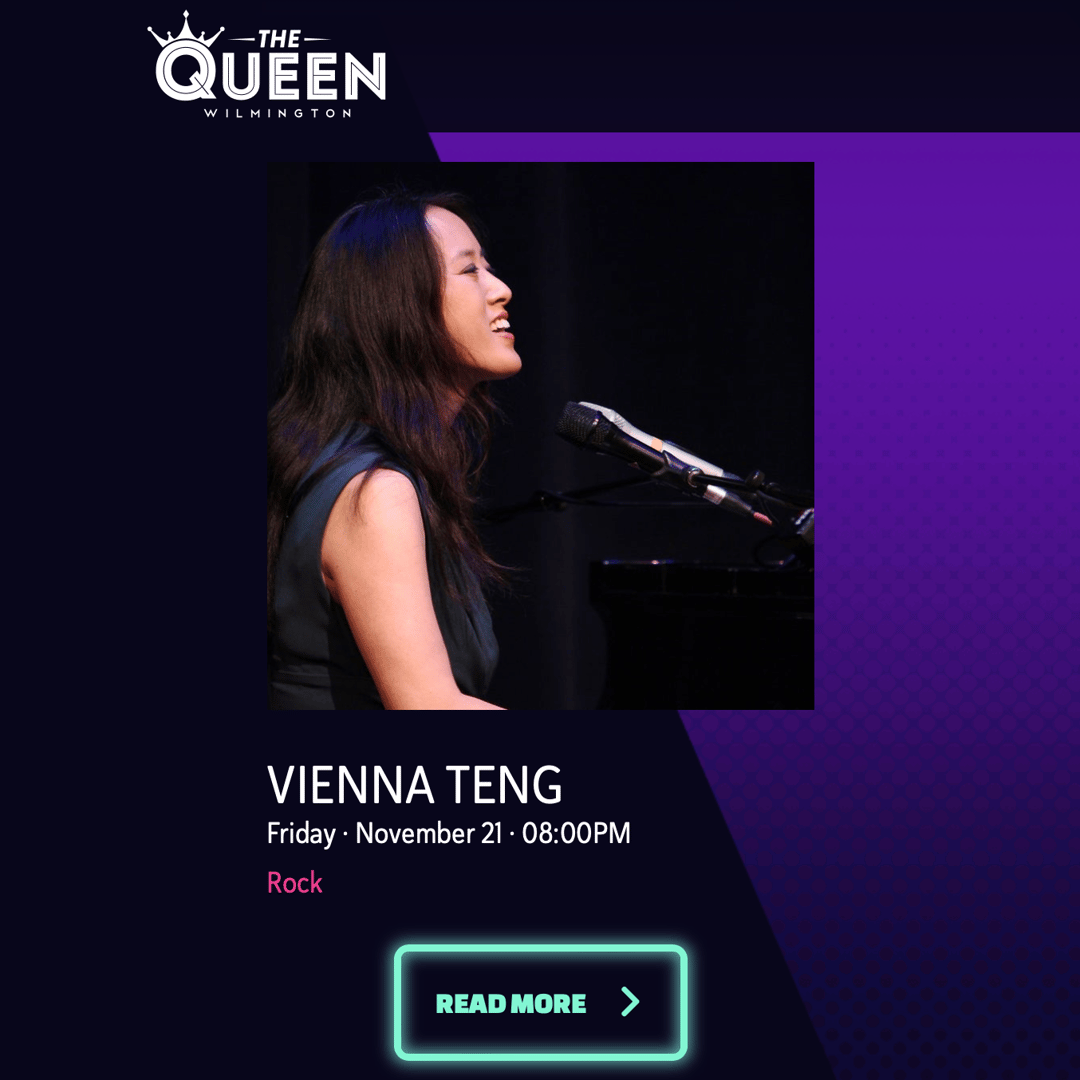
Task: Select the word THE in the logo
Action: pos(279,39)
